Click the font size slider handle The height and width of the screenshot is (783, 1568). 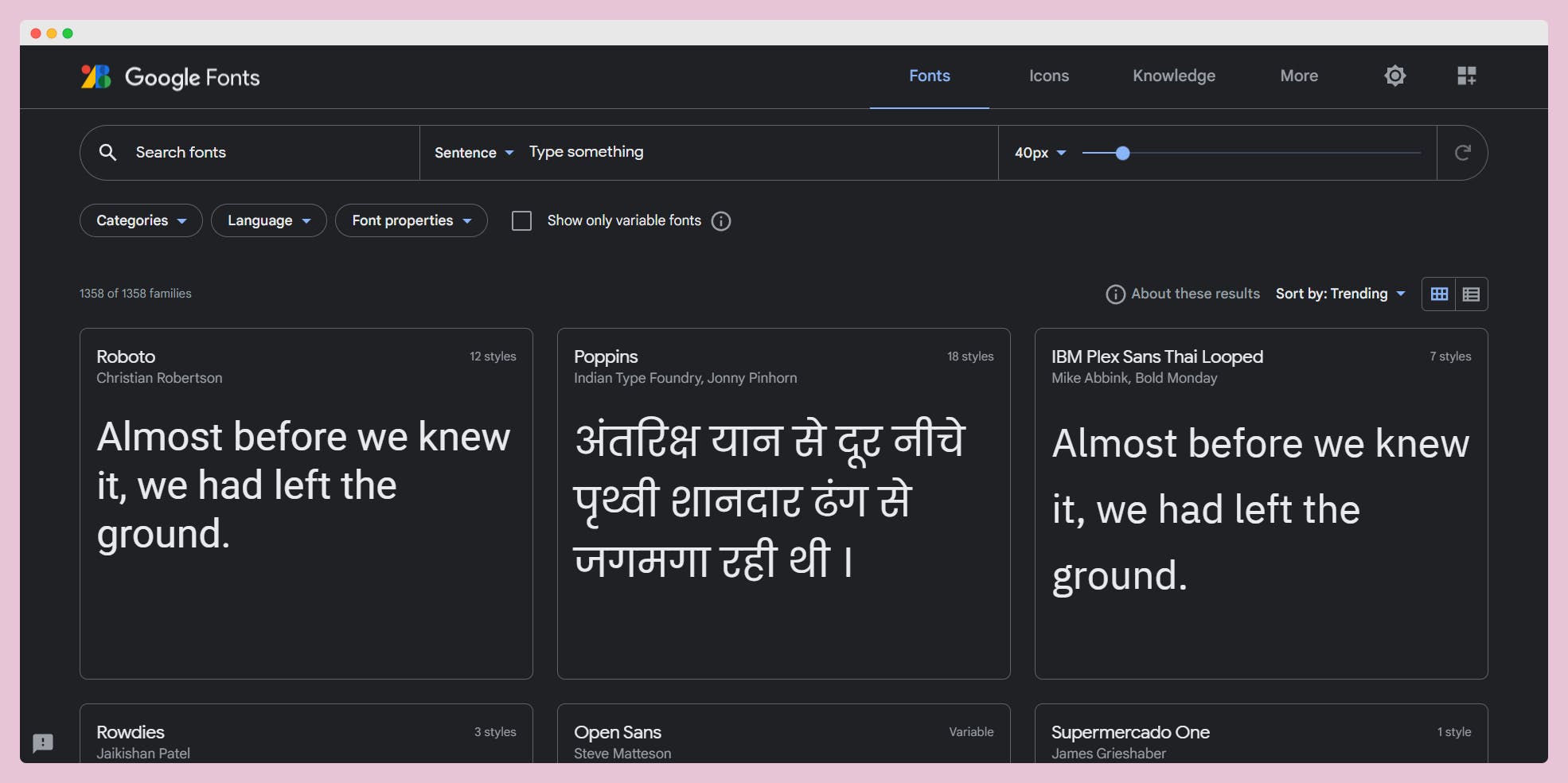point(1122,153)
